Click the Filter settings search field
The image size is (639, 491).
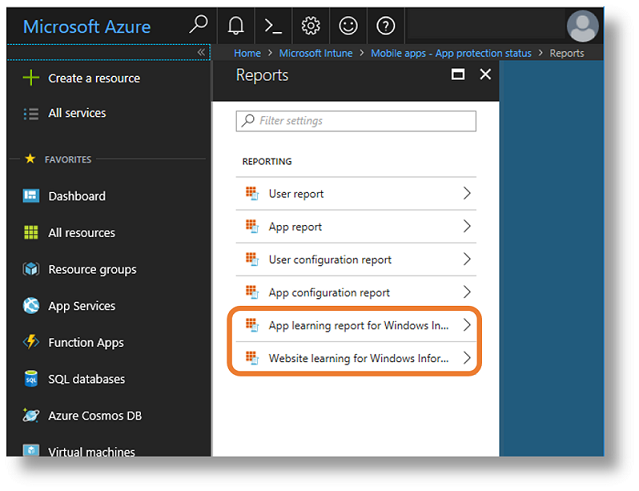pos(356,121)
